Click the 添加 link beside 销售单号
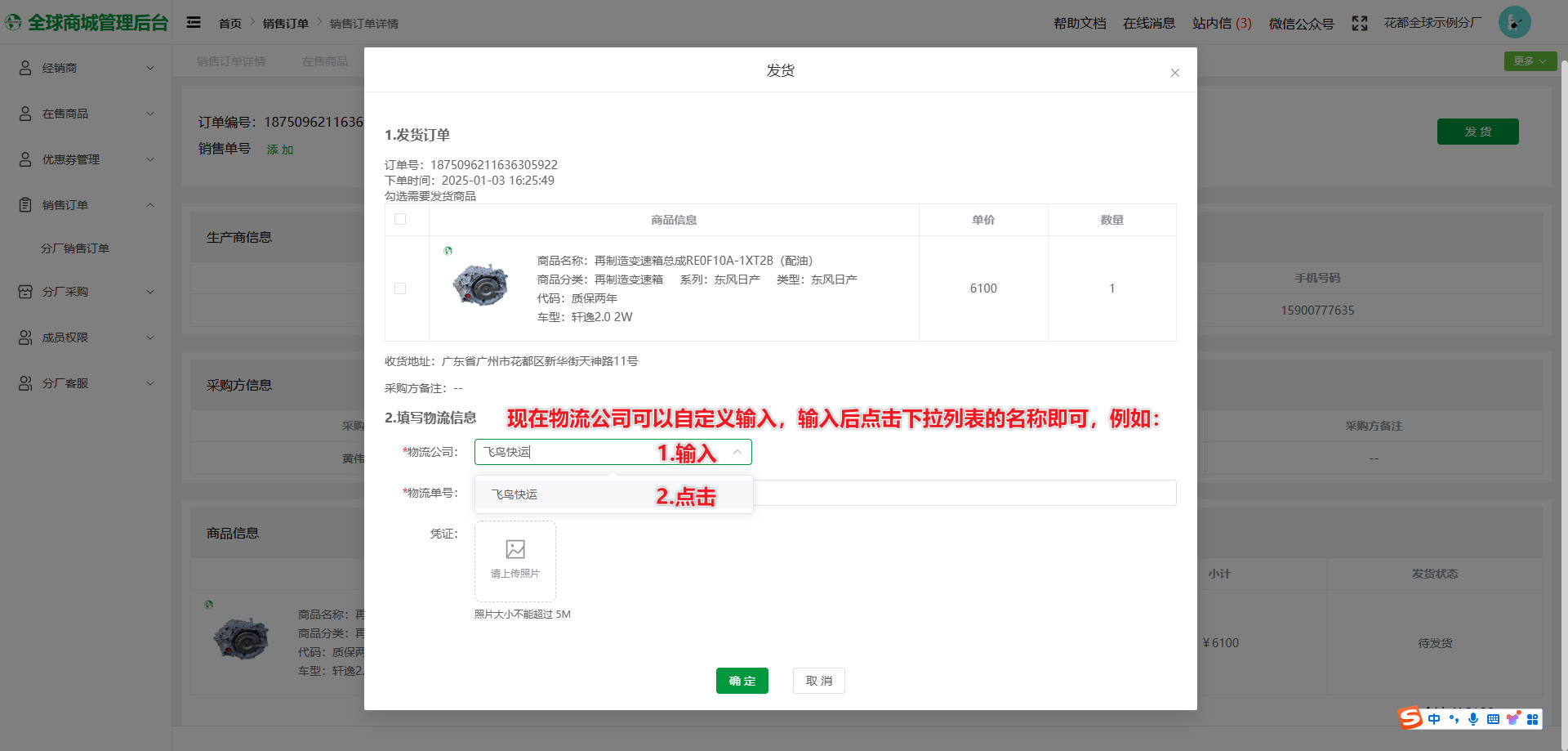Image resolution: width=1568 pixels, height=751 pixels. click(x=280, y=150)
